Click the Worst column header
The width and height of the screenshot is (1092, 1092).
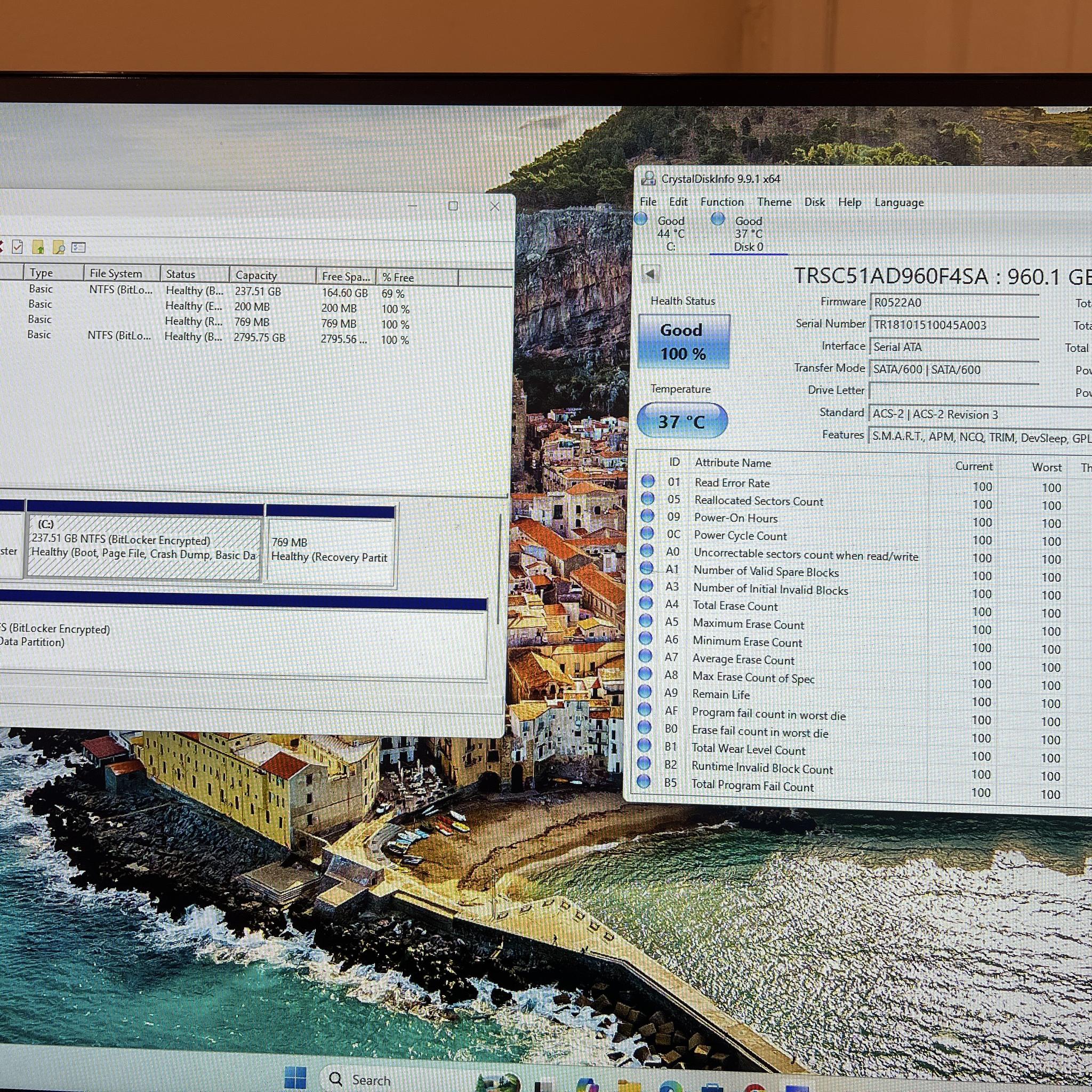(x=1046, y=468)
